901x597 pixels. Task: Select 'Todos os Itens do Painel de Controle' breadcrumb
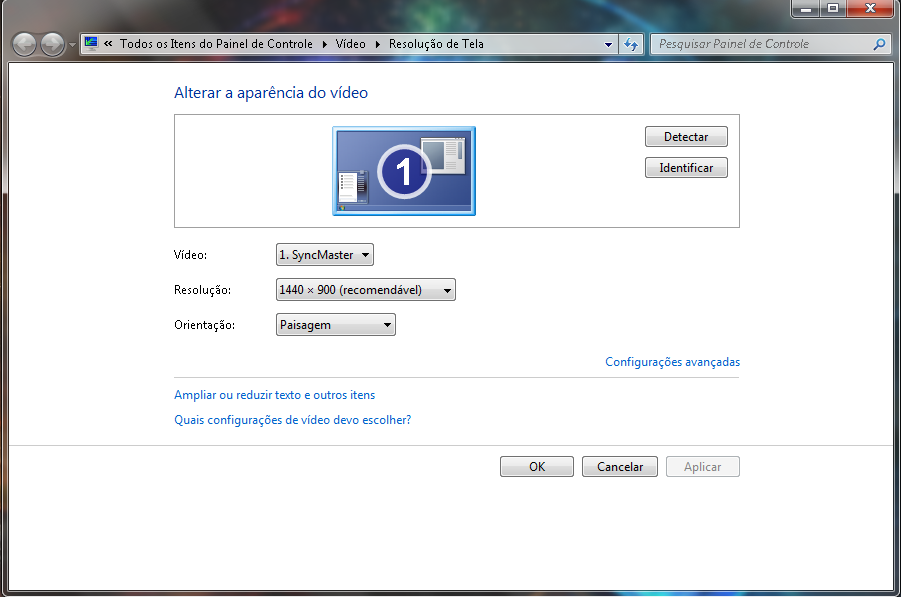pyautogui.click(x=216, y=44)
